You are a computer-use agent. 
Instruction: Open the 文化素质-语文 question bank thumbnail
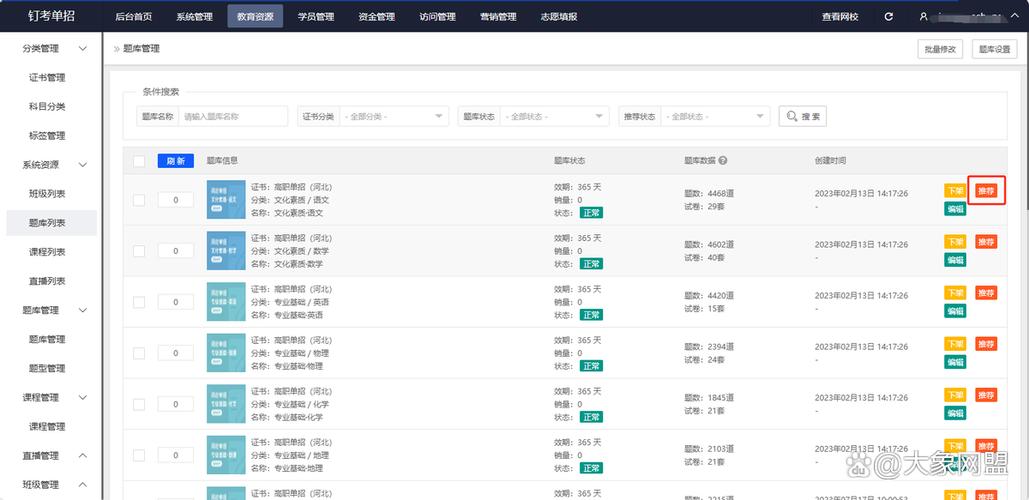coord(226,199)
